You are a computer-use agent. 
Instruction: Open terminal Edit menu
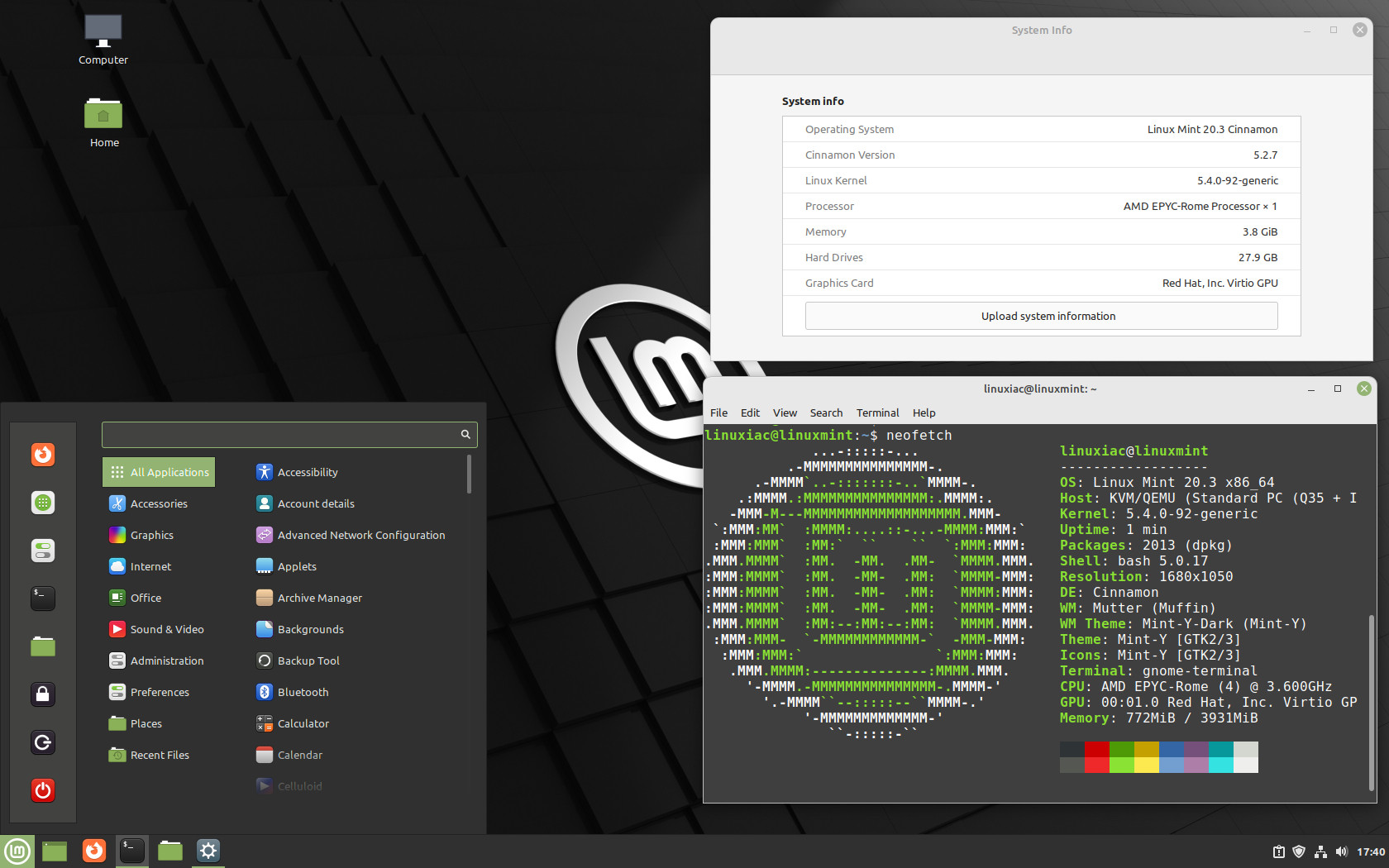pyautogui.click(x=750, y=413)
